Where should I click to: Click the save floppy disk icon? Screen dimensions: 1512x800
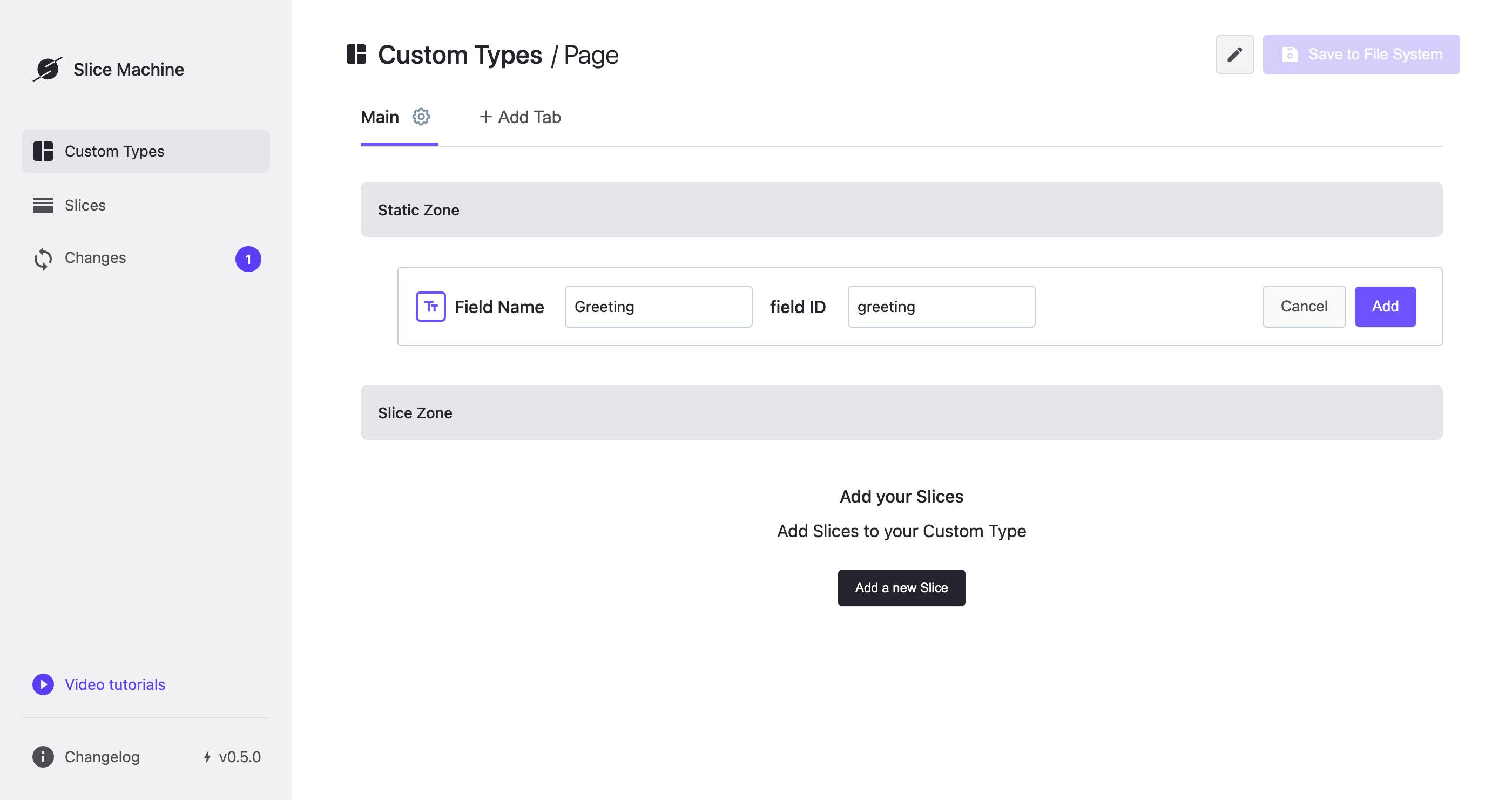click(1290, 54)
